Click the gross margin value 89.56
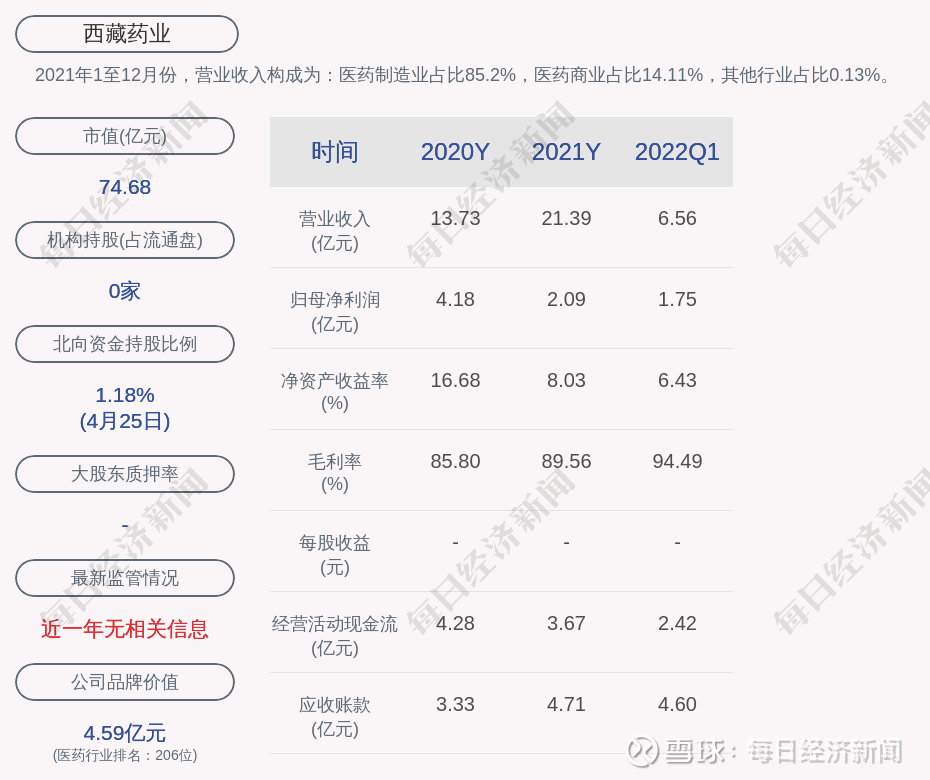 tap(566, 461)
